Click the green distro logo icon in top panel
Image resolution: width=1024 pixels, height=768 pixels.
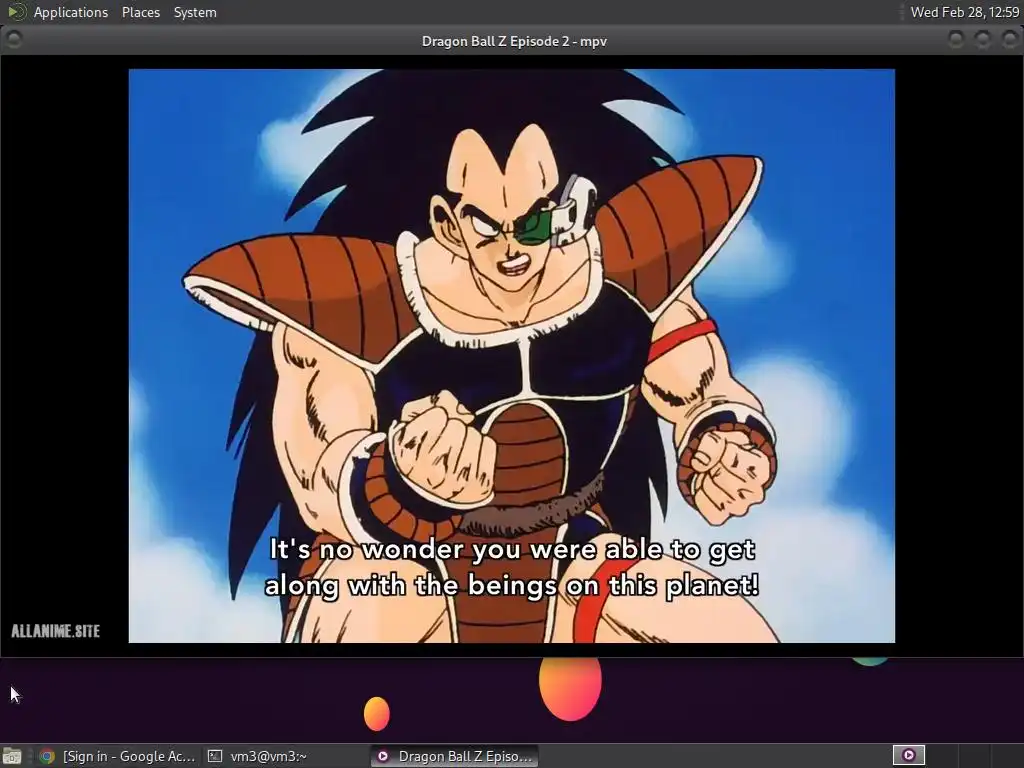[x=16, y=11]
